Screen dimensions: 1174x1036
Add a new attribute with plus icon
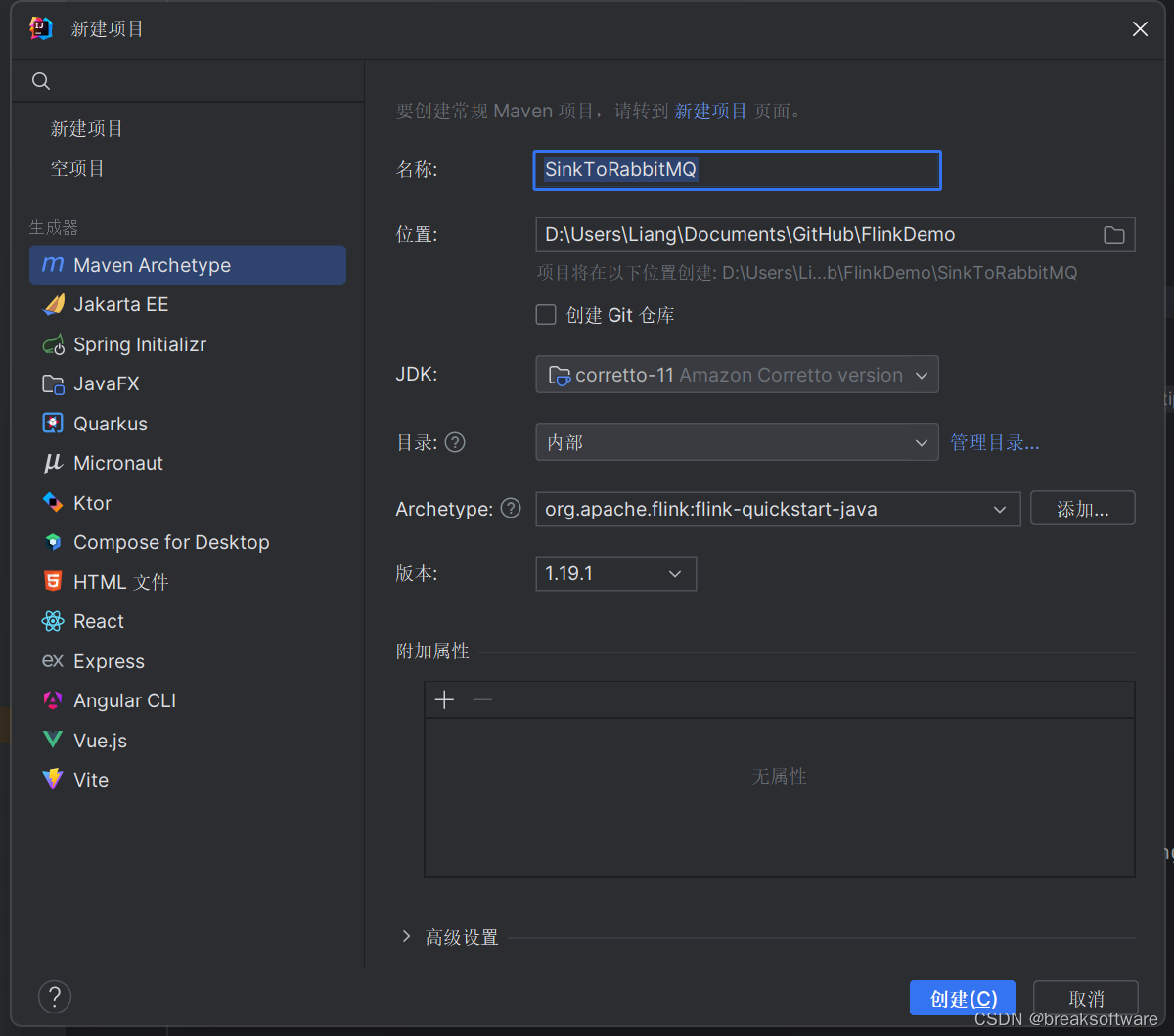pos(444,699)
